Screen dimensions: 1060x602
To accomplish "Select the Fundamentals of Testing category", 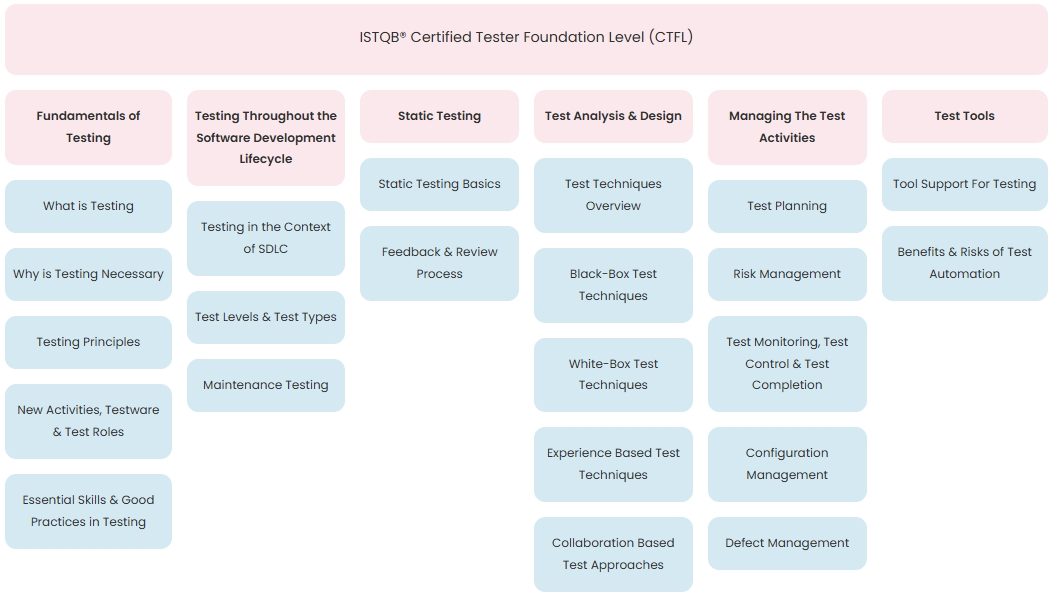I will (x=88, y=127).
